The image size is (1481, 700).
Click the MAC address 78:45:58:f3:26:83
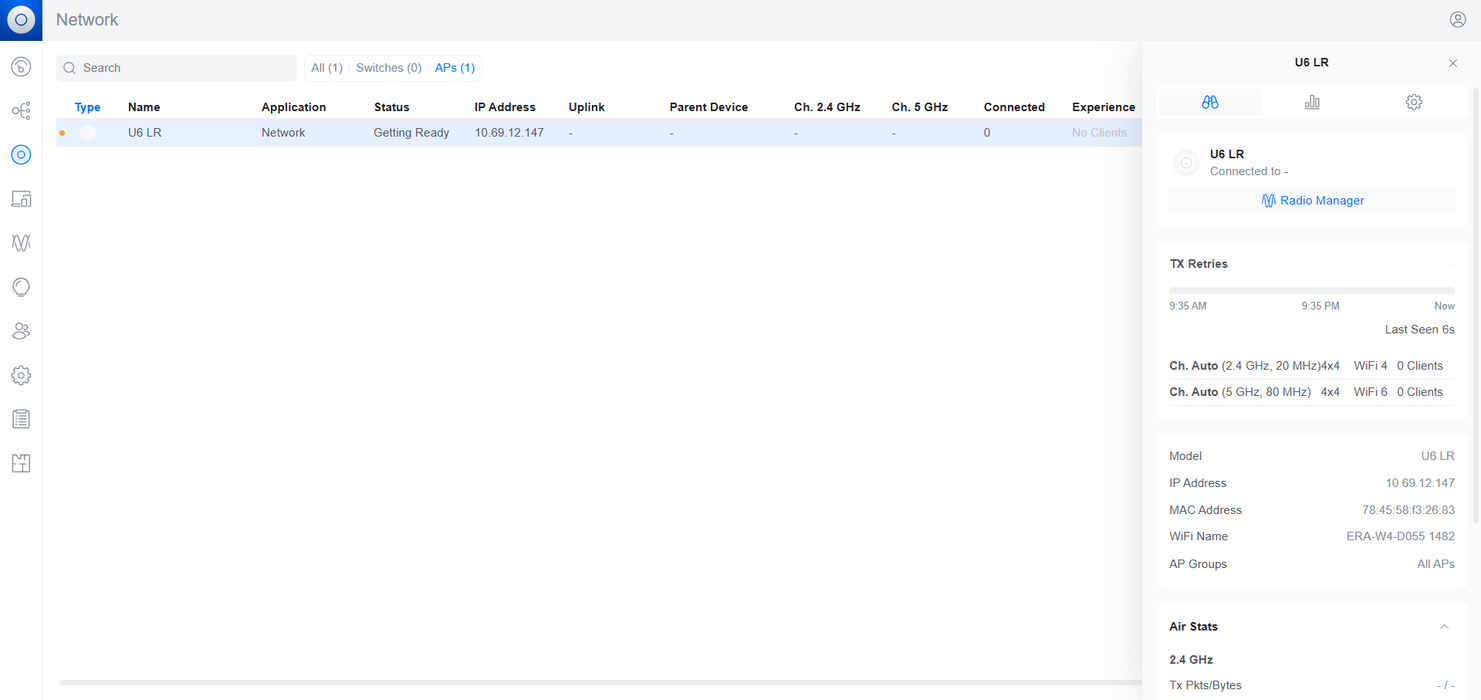[1408, 510]
